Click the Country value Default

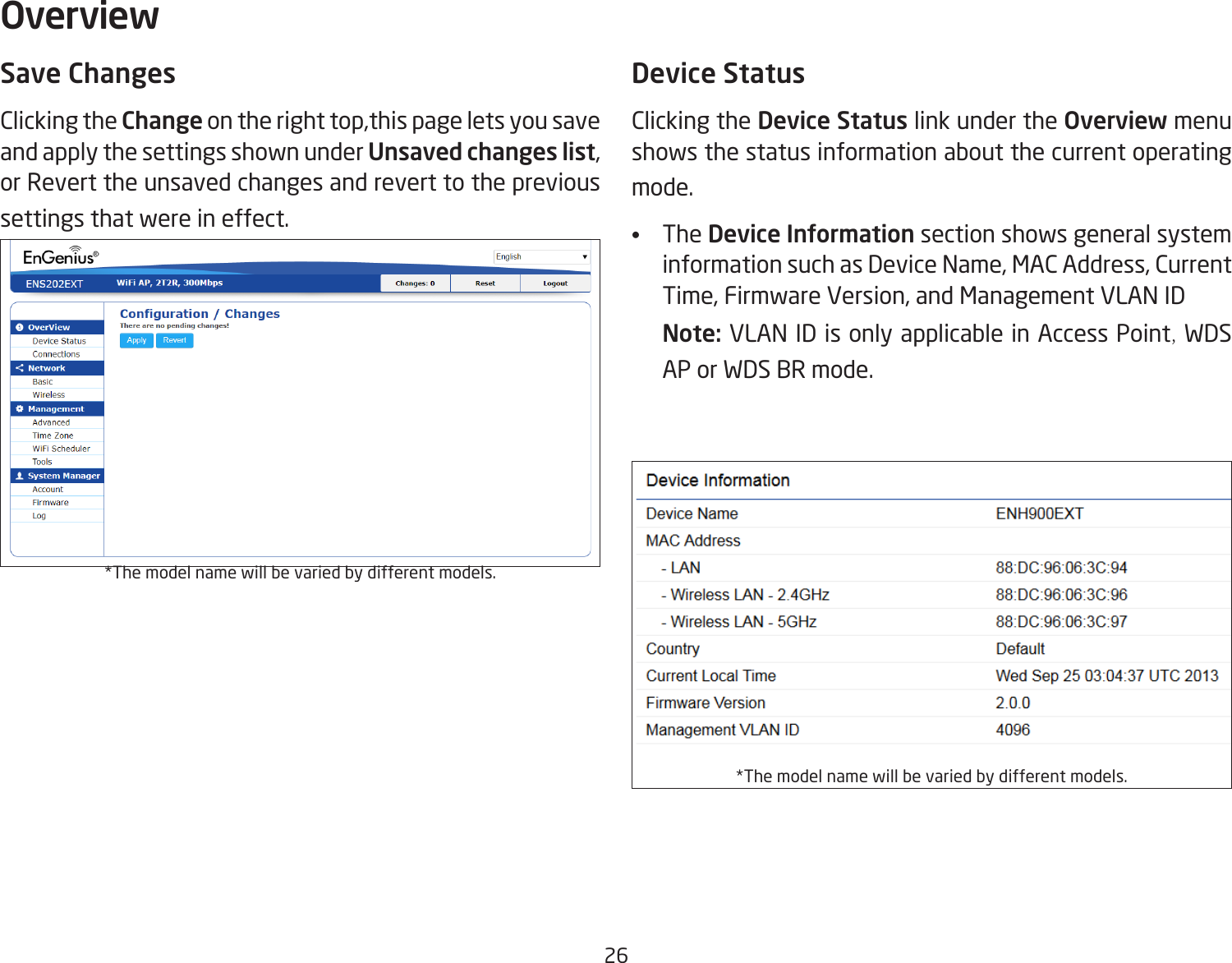coord(1020,649)
